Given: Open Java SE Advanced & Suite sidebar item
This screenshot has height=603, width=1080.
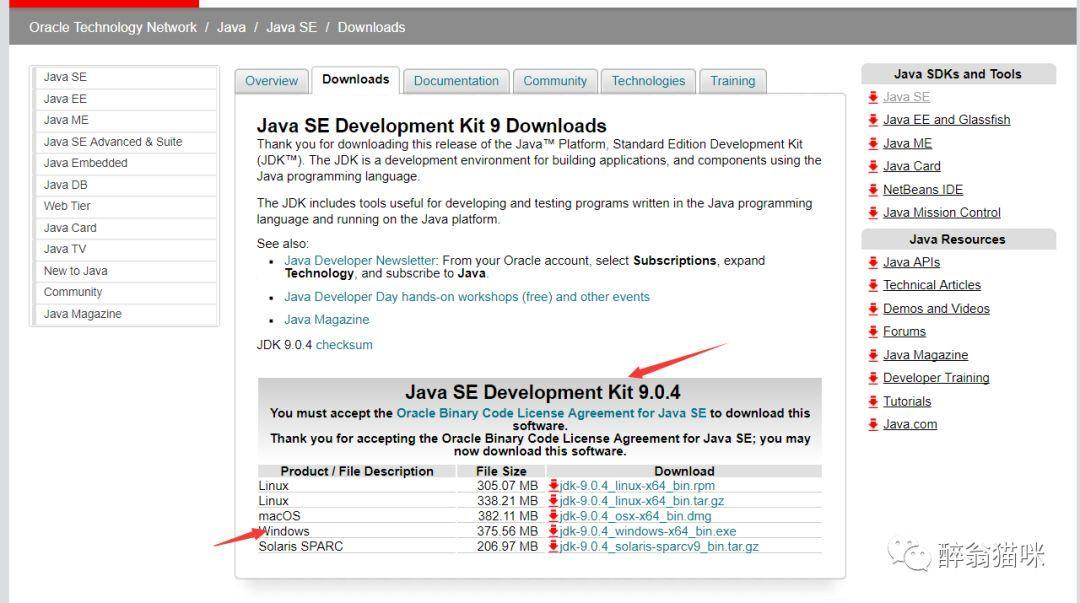Looking at the screenshot, I should pos(126,141).
